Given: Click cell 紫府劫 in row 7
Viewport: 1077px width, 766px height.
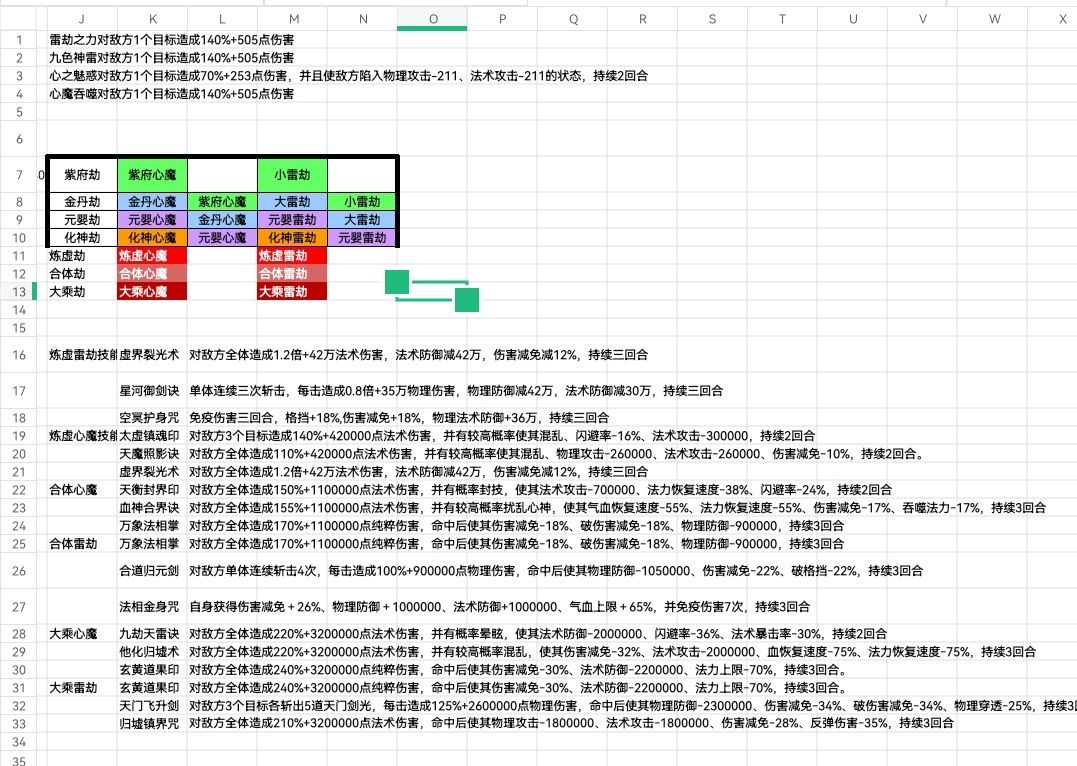Looking at the screenshot, I should click(x=82, y=175).
